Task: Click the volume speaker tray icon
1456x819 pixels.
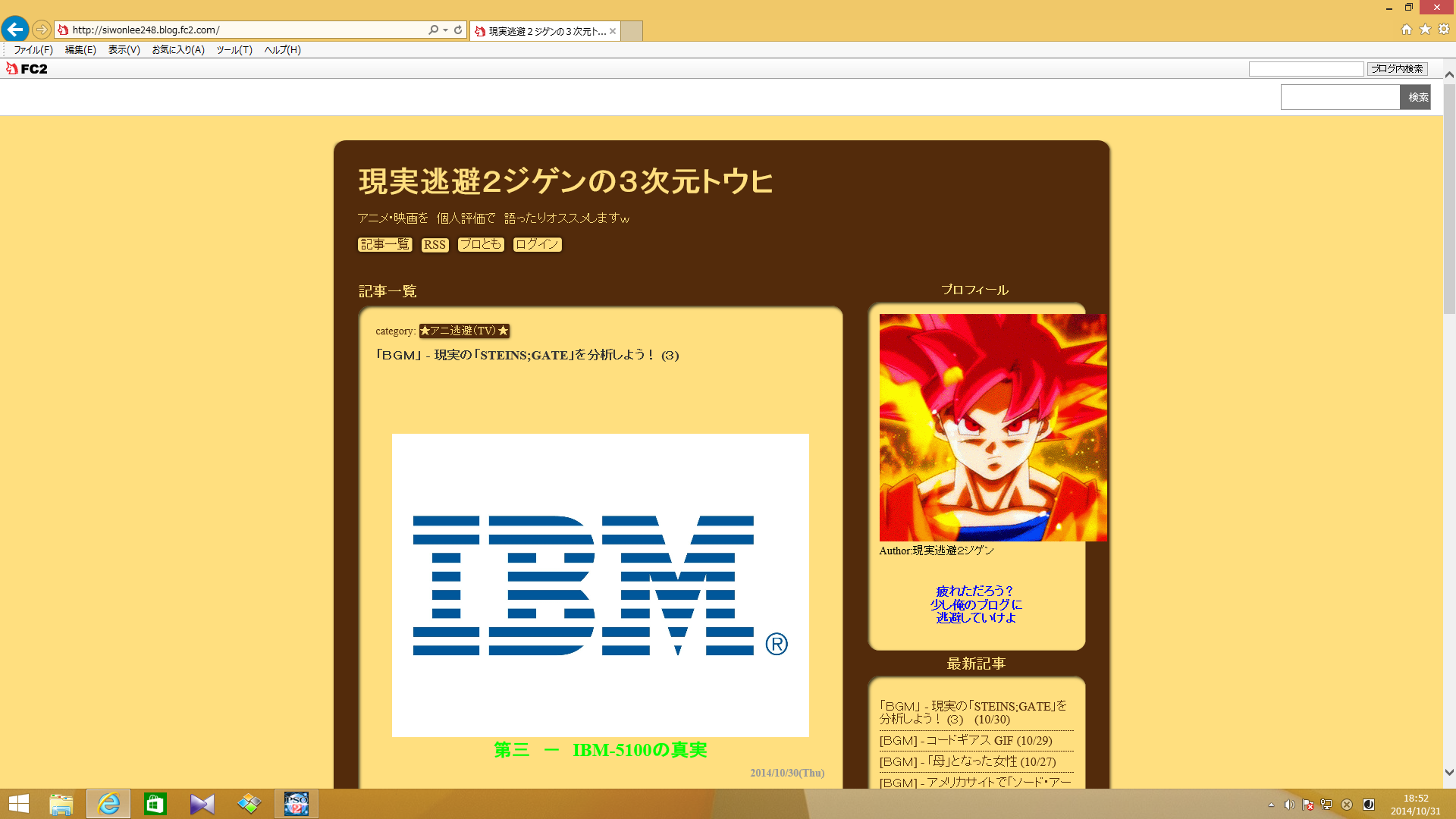Action: tap(1289, 805)
